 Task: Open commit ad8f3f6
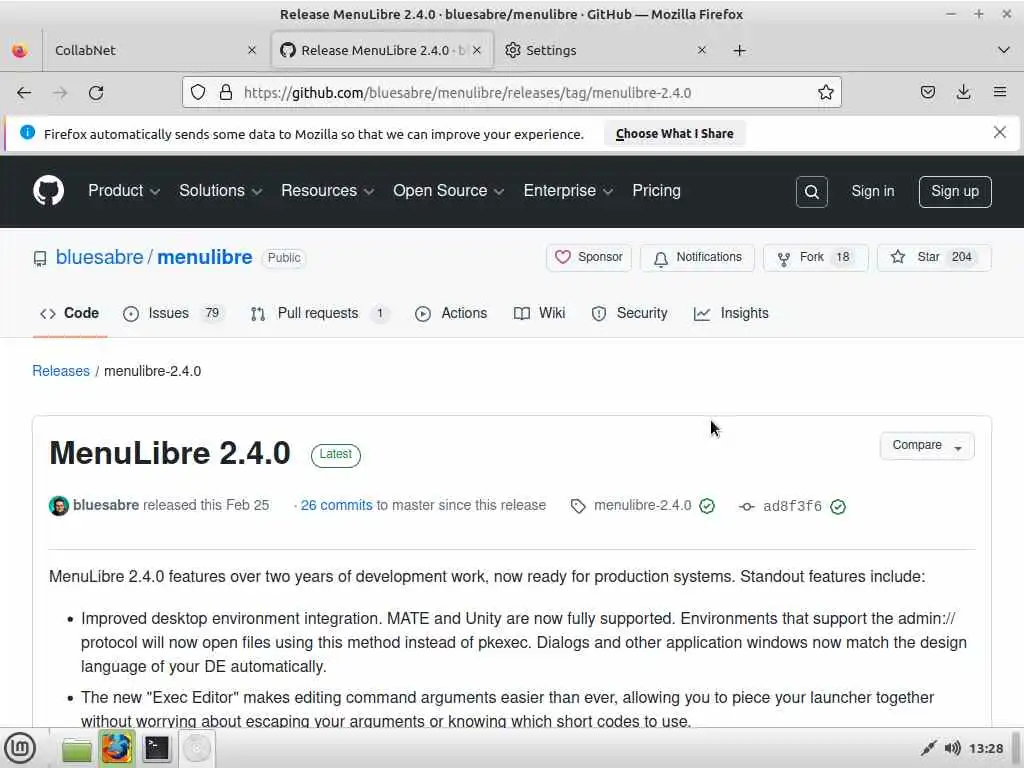coord(792,506)
